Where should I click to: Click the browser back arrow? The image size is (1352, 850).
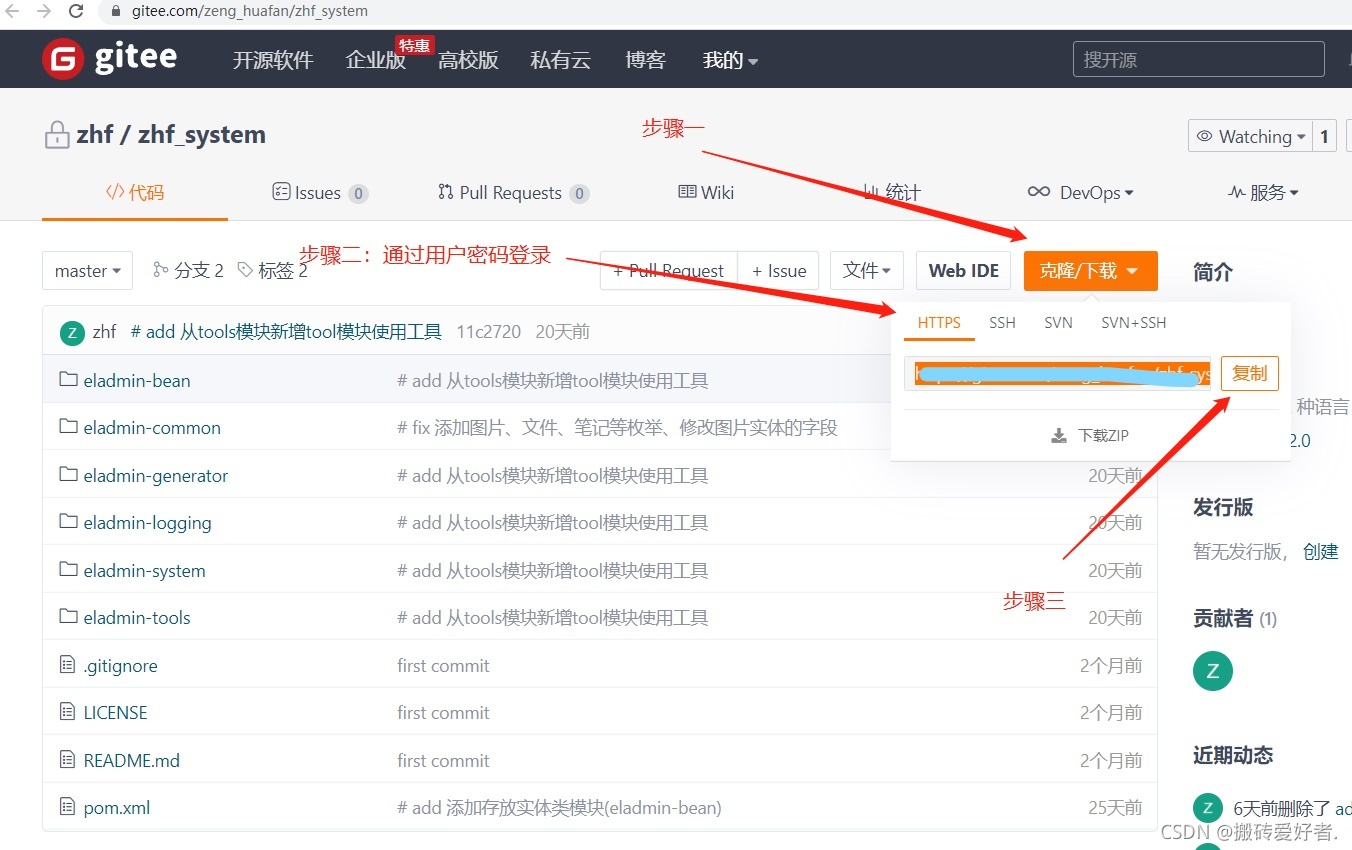point(13,11)
